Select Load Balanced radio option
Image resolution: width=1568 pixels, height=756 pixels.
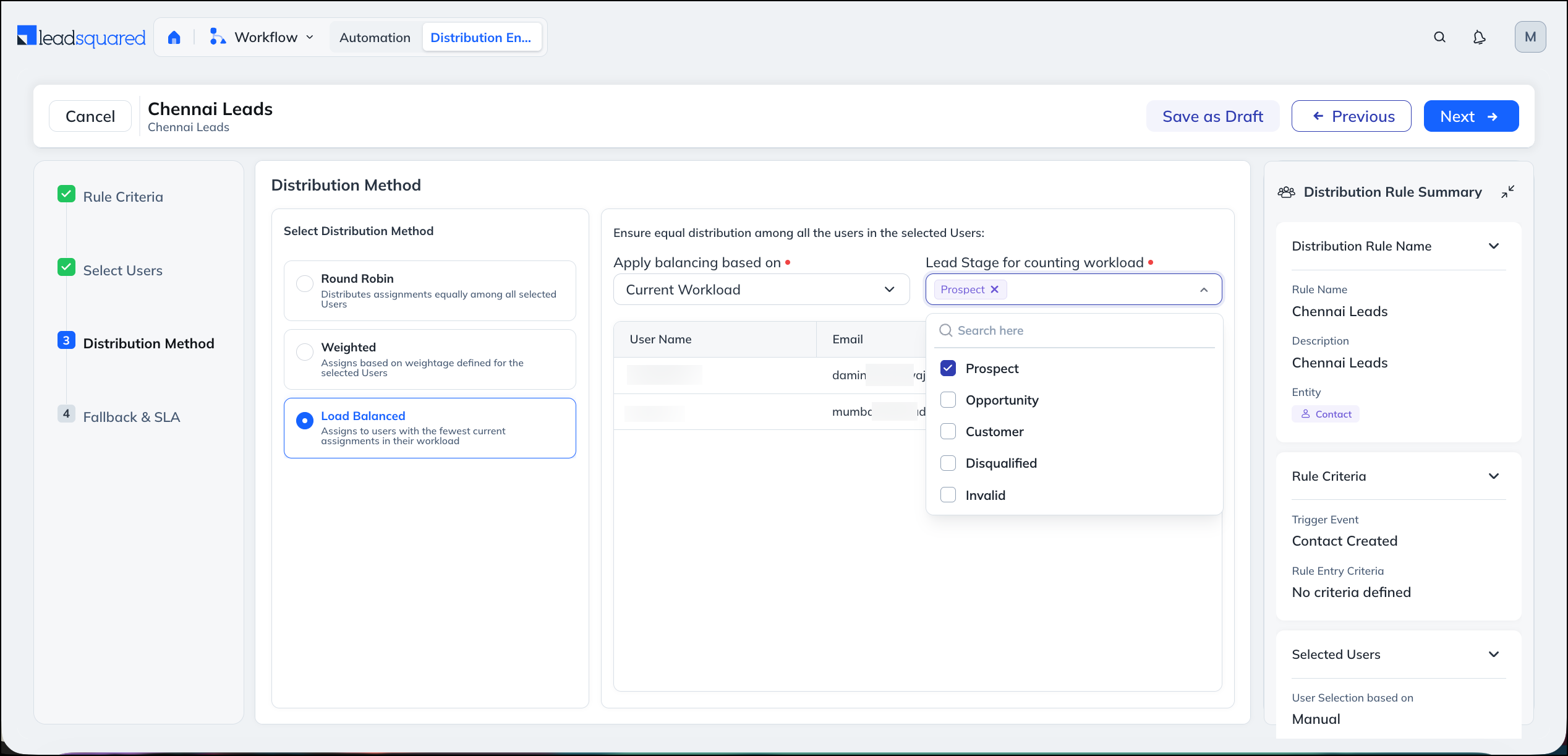pos(305,421)
